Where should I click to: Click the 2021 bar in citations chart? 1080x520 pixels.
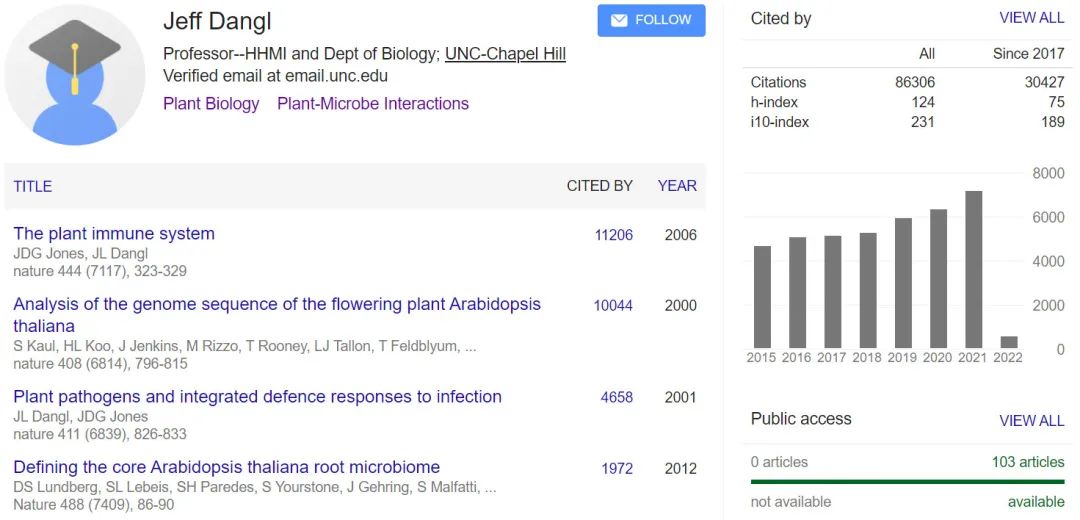coord(973,269)
